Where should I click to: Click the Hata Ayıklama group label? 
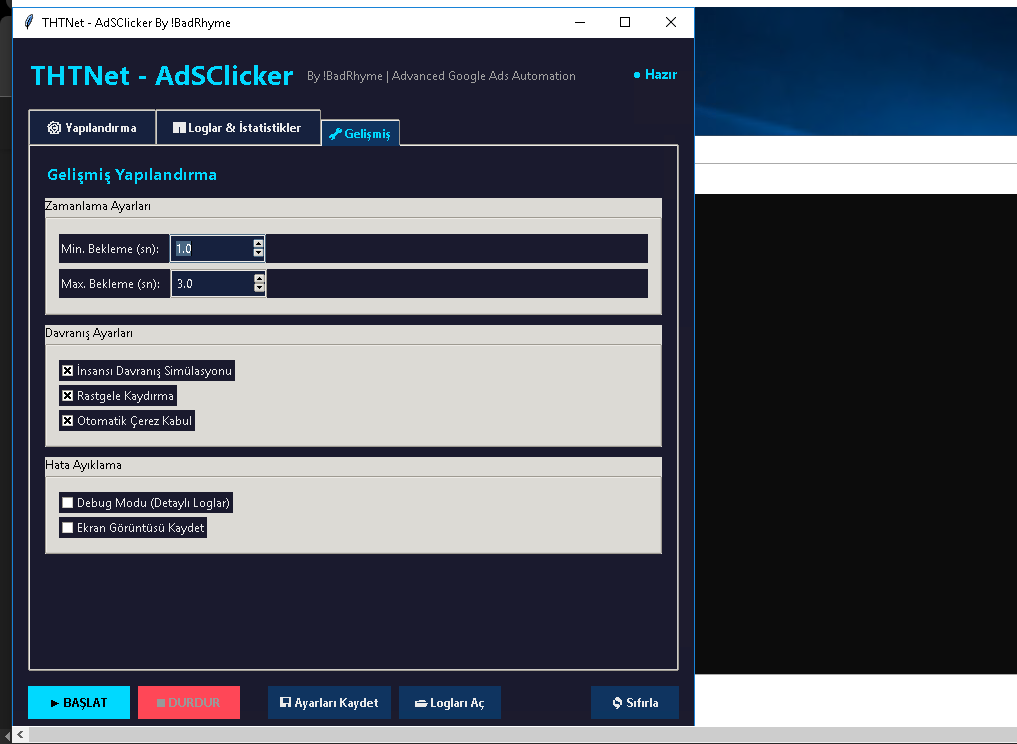83,465
